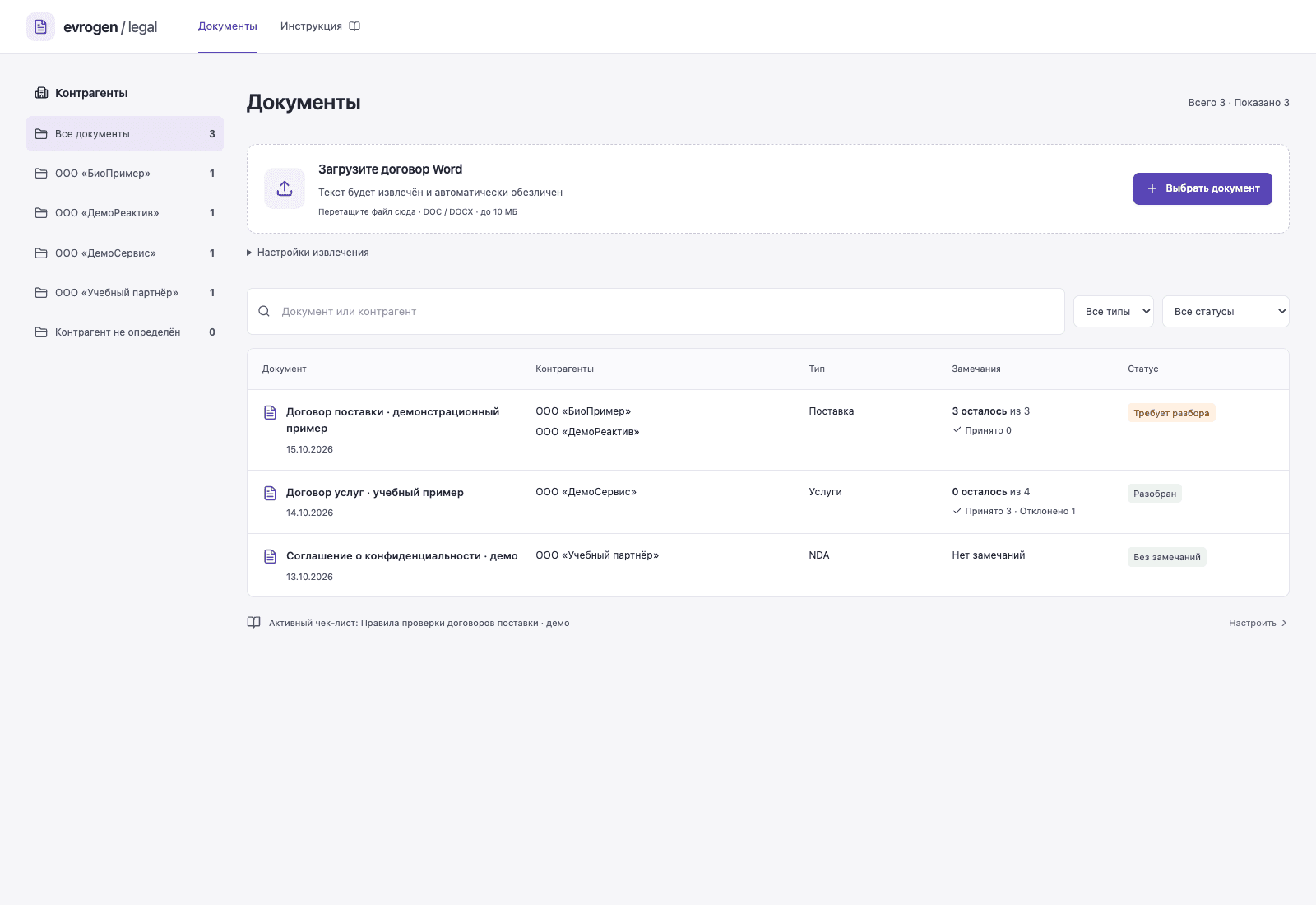Click the upload arrow icon
The image size is (1316, 905).
pyautogui.click(x=285, y=188)
